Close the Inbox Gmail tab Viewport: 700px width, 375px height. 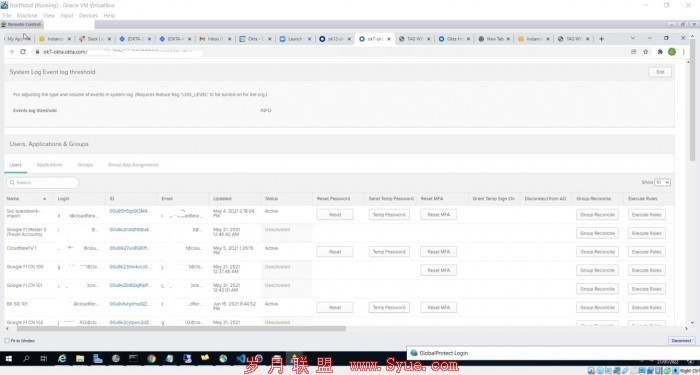[230, 39]
